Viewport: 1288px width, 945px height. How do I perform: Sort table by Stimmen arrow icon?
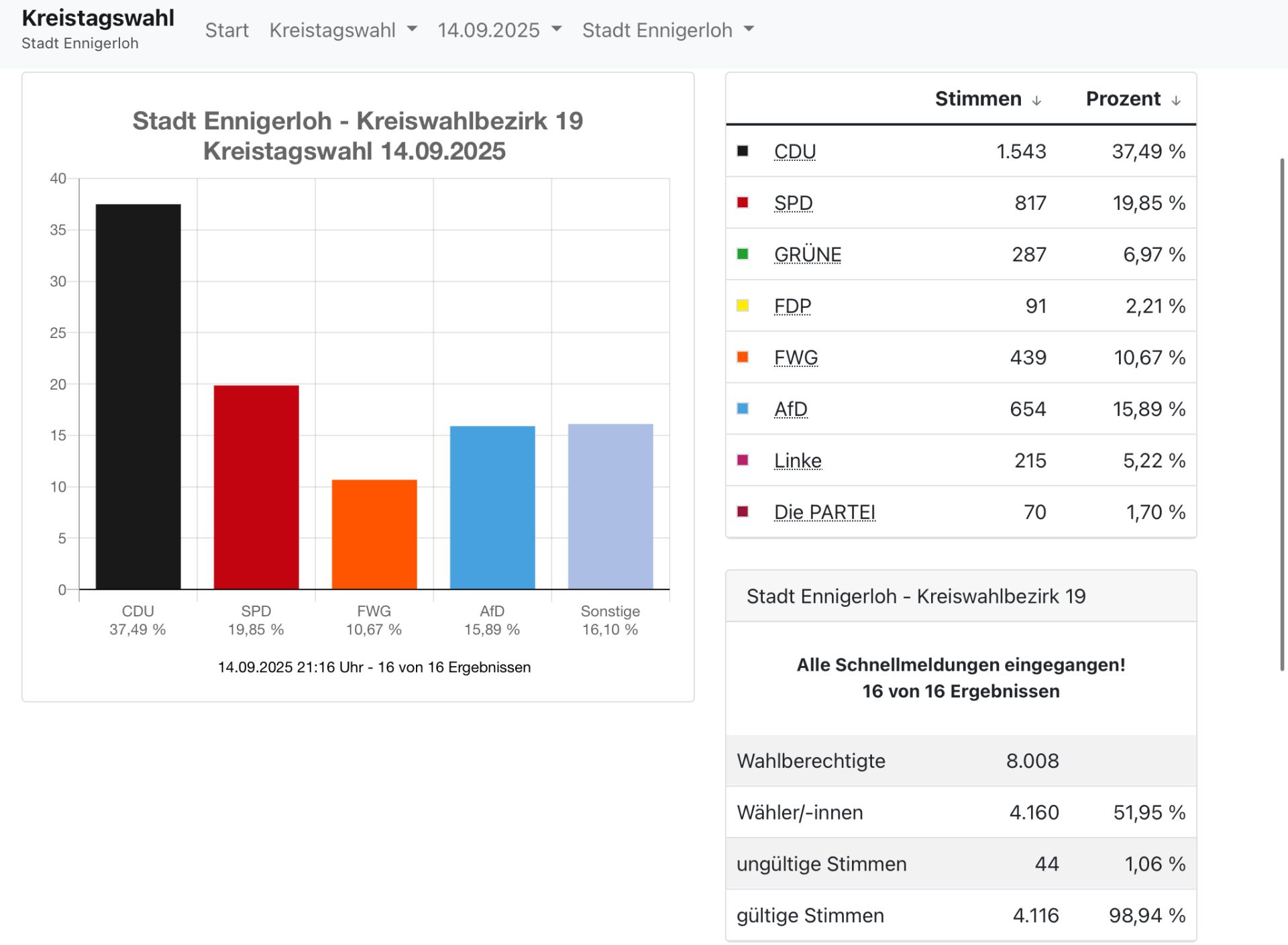pos(1036,101)
